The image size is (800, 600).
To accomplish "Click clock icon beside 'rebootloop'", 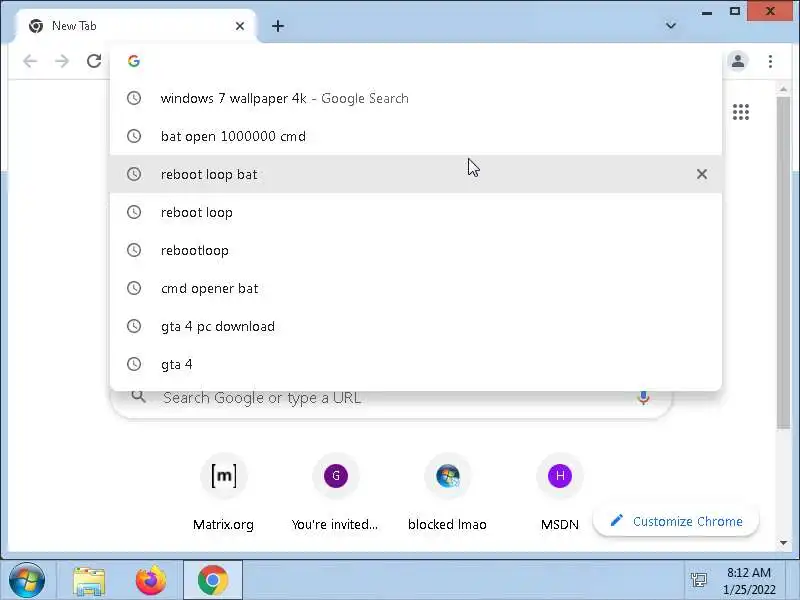I will pyautogui.click(x=134, y=251).
